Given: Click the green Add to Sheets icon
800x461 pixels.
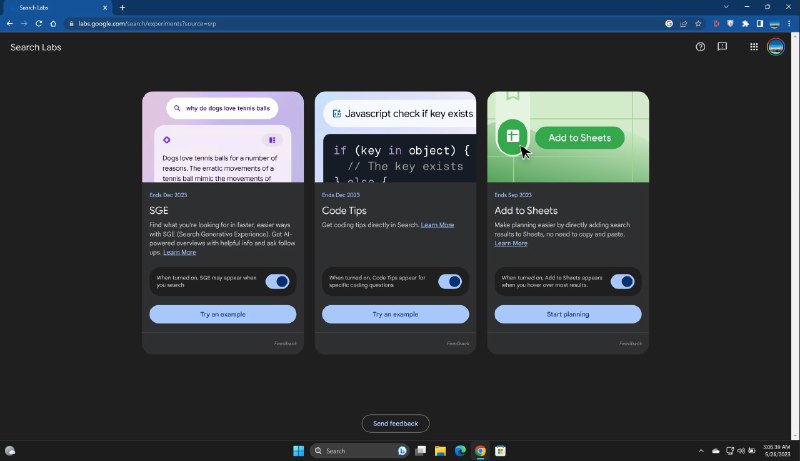Looking at the screenshot, I should (x=512, y=137).
